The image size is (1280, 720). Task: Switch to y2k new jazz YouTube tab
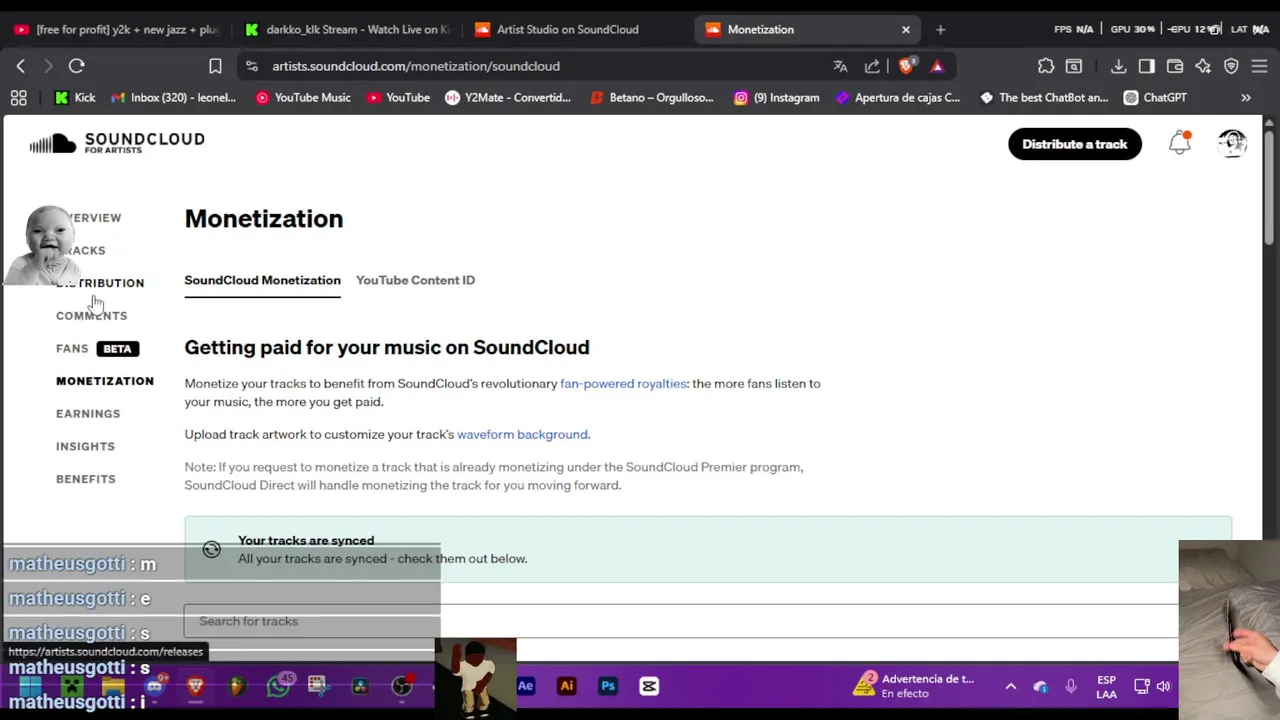(116, 29)
